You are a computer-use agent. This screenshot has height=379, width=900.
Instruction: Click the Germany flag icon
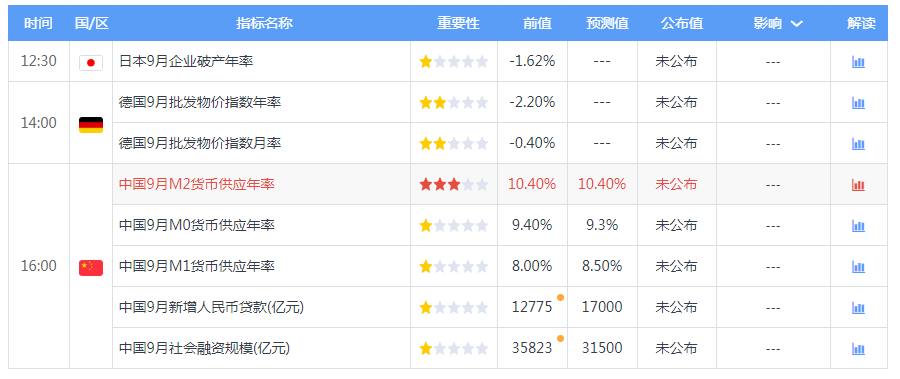click(91, 125)
